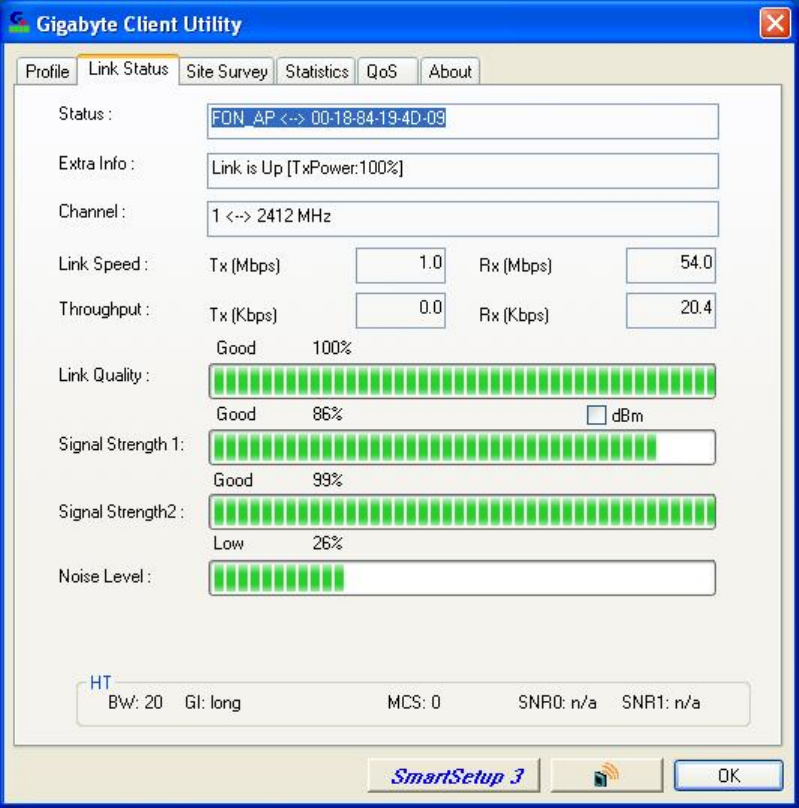Open the Statistics tab
The height and width of the screenshot is (808, 799).
click(317, 71)
